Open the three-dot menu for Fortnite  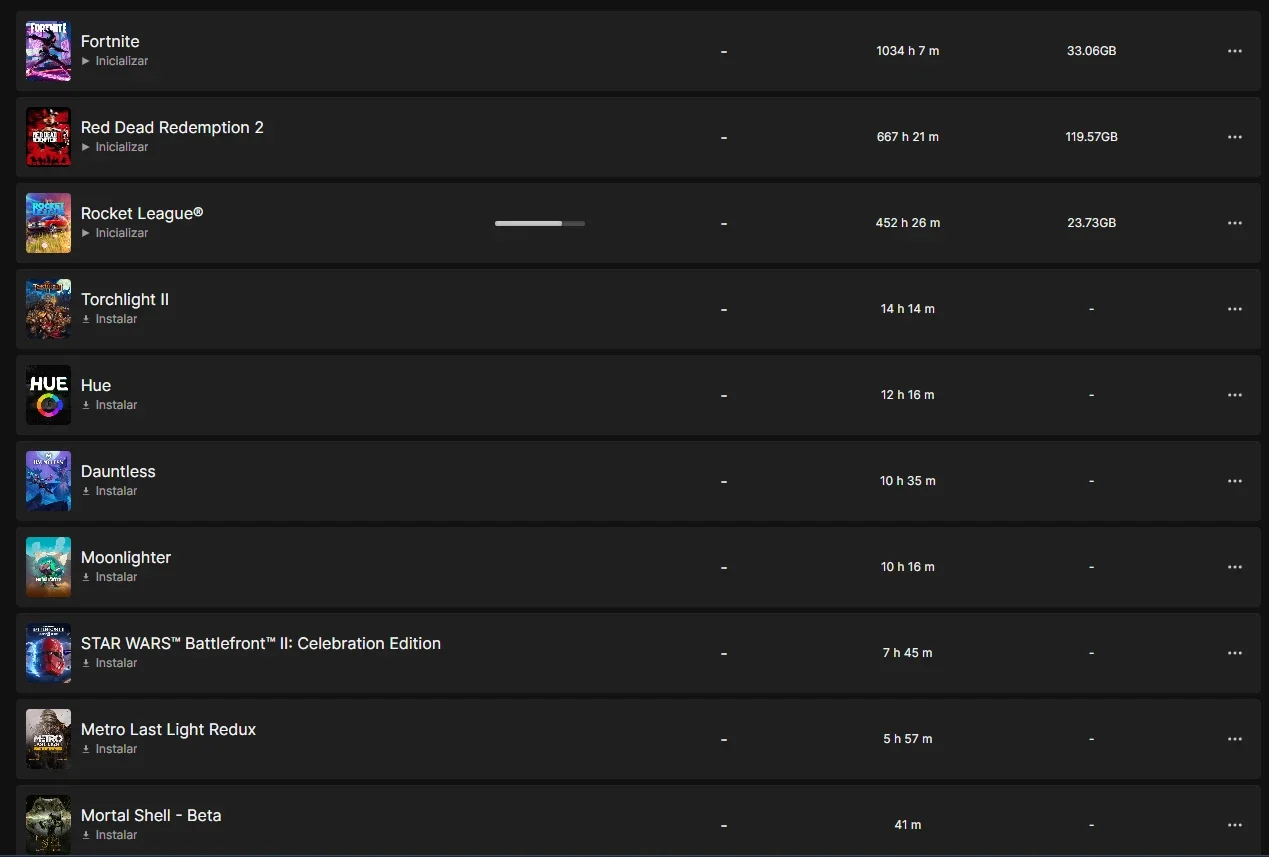pyautogui.click(x=1234, y=51)
